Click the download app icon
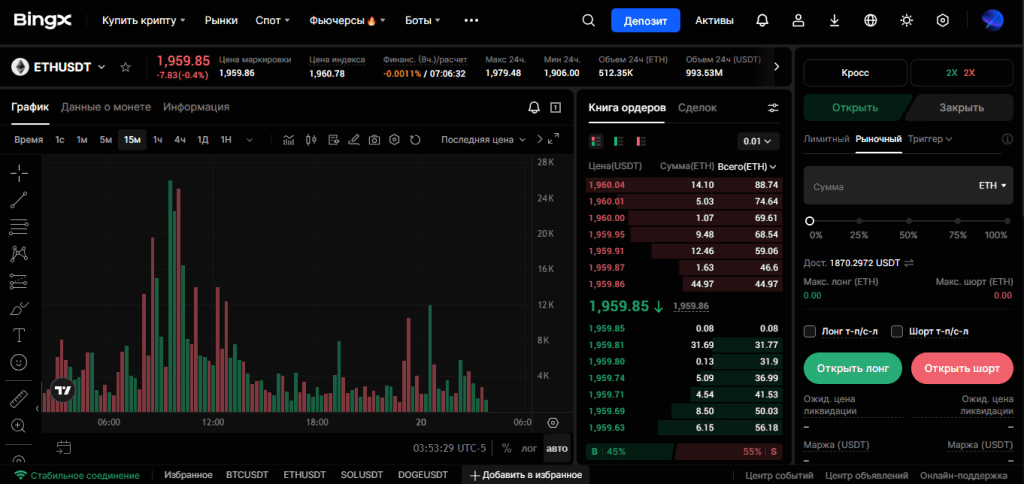This screenshot has height=484, width=1024. click(834, 20)
